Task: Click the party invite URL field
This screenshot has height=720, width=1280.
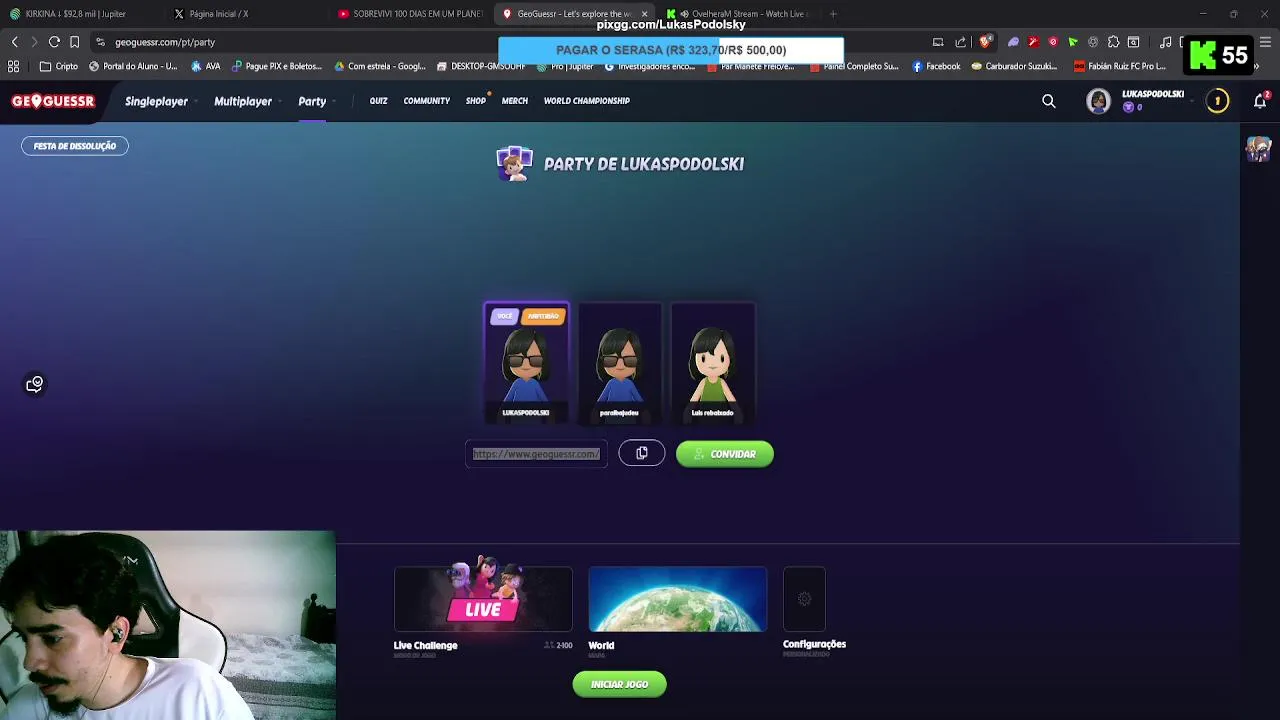Action: (x=536, y=454)
